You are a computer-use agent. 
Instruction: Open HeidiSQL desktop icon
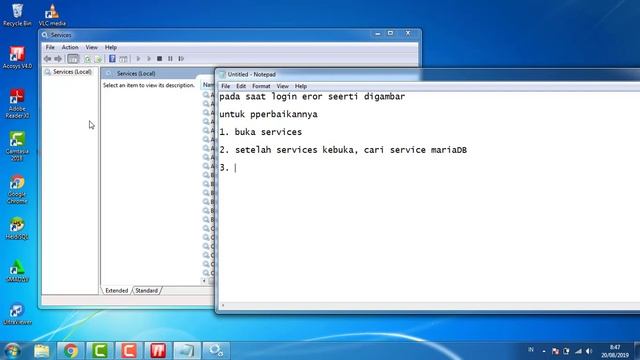(x=17, y=228)
